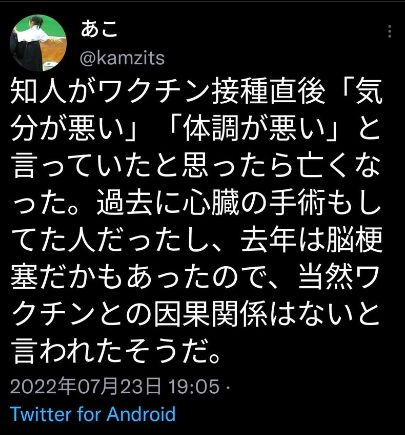Open あこ's profile picture
The width and height of the screenshot is (405, 435).
(38, 43)
